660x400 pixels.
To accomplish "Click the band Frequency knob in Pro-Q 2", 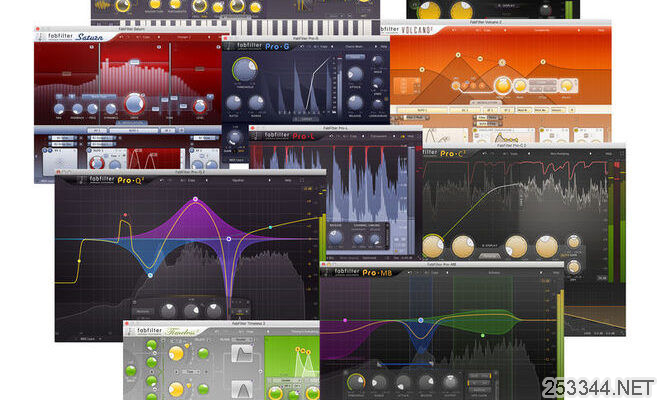I will point(168,311).
